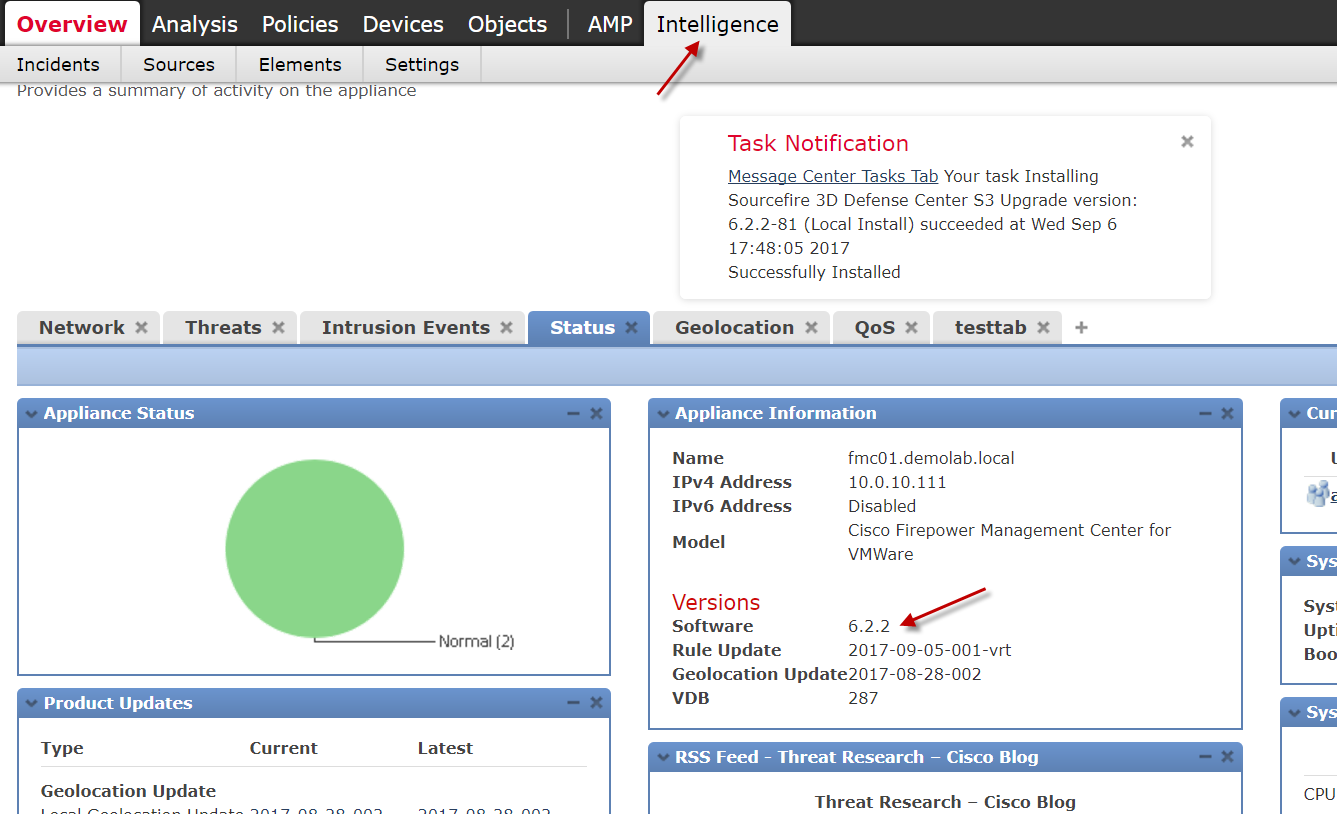This screenshot has height=814, width=1337.
Task: Switch to the QoS dashboard tab
Action: click(x=875, y=328)
